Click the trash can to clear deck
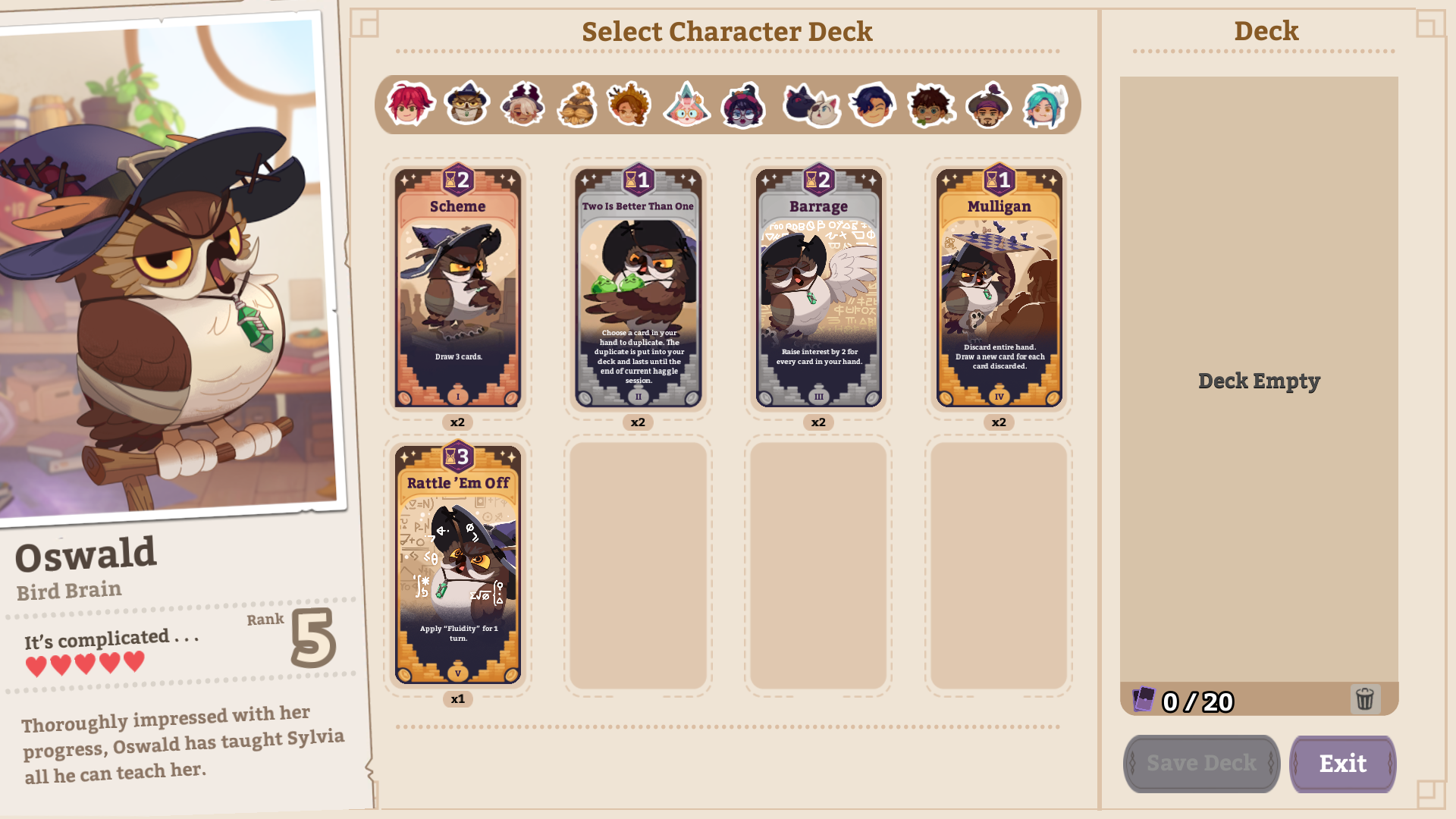1456x819 pixels. [1365, 698]
